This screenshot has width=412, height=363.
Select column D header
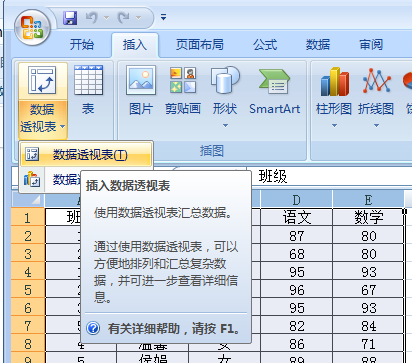pos(296,200)
